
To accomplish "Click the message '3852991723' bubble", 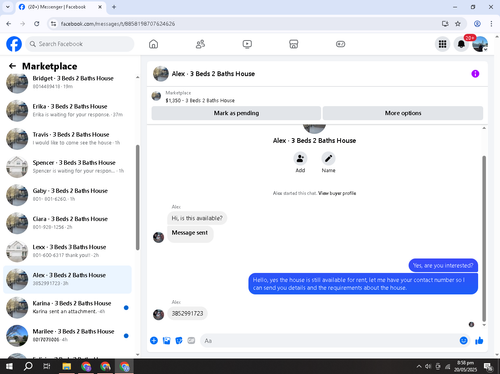I will (187, 313).
